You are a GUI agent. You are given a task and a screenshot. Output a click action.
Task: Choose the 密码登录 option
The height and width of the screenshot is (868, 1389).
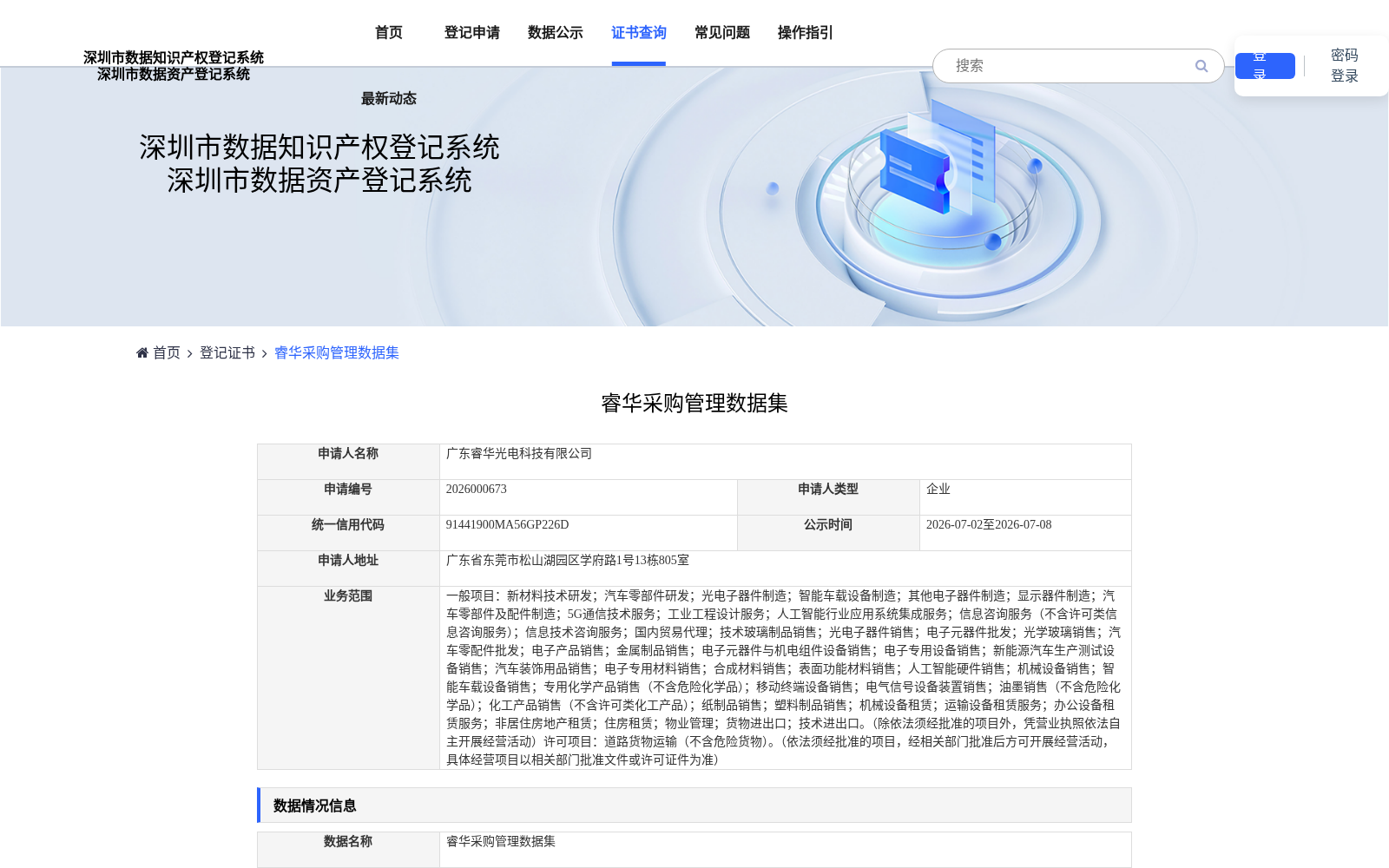(x=1345, y=66)
